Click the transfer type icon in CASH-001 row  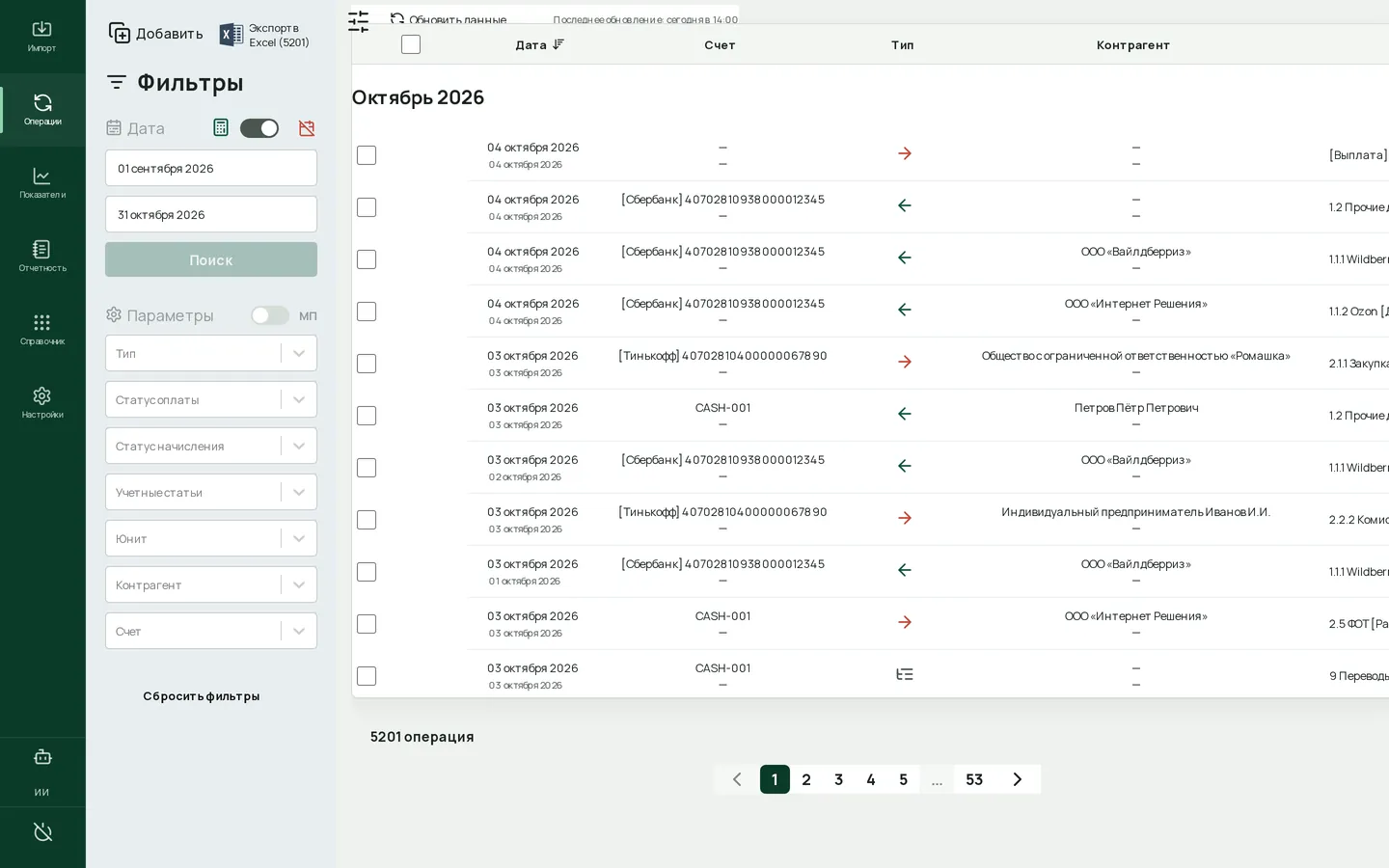click(x=905, y=674)
